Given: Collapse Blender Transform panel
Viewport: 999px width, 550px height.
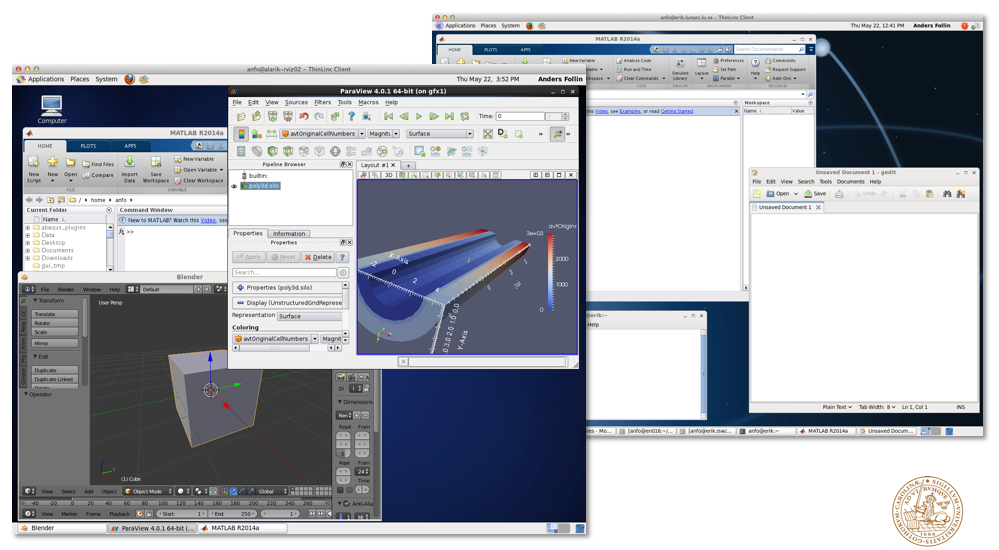Looking at the screenshot, I should (x=35, y=300).
